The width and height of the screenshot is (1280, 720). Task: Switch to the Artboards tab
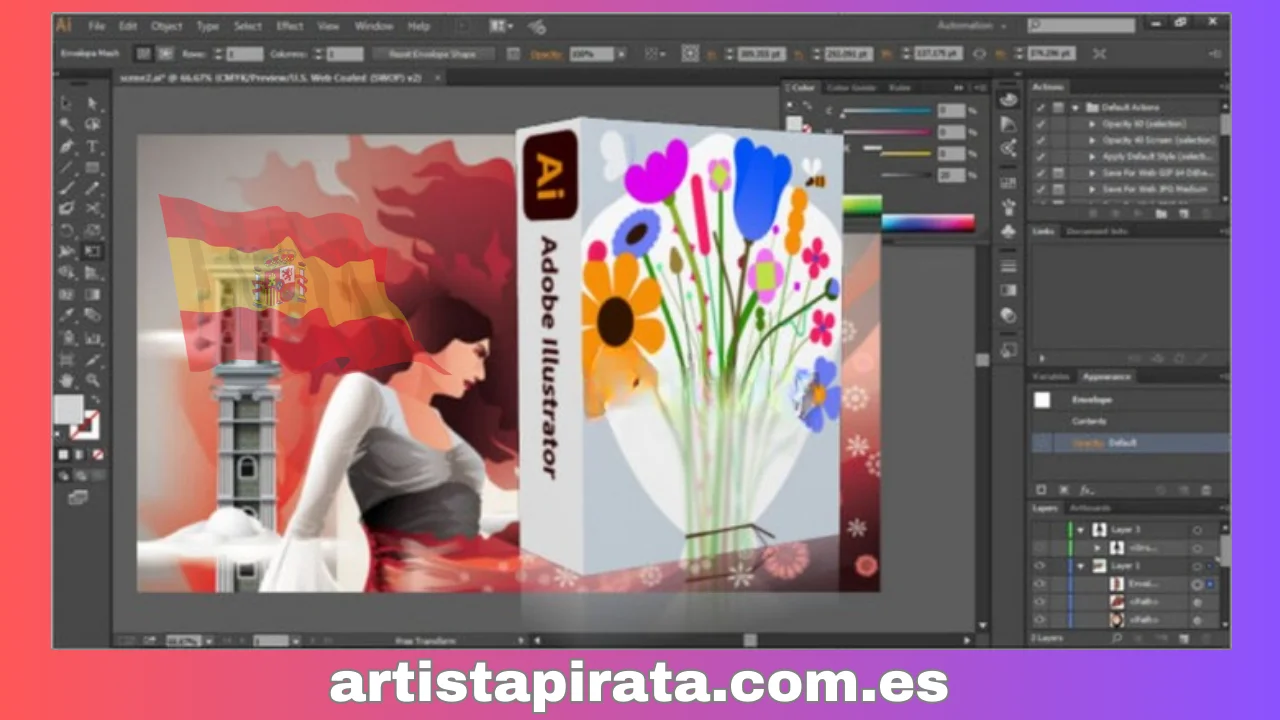pos(1090,508)
